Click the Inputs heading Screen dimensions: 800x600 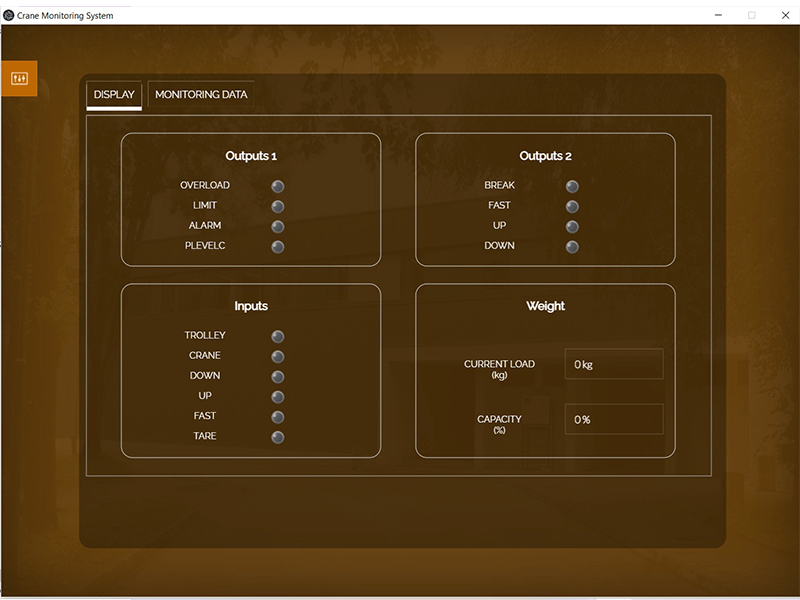(x=251, y=306)
